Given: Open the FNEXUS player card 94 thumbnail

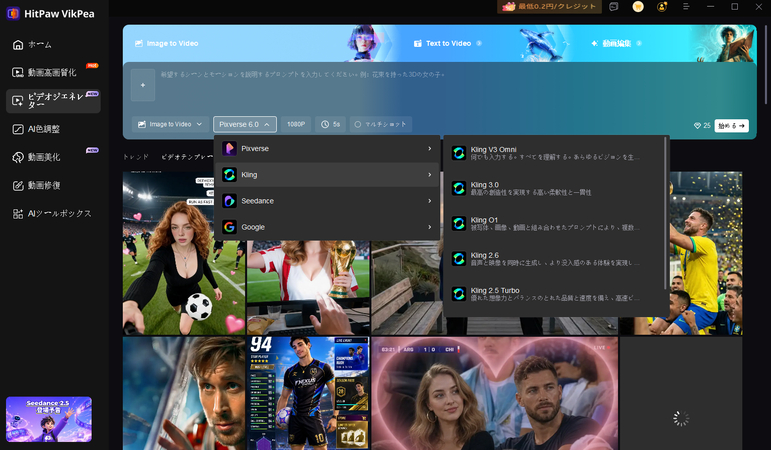Looking at the screenshot, I should point(308,393).
